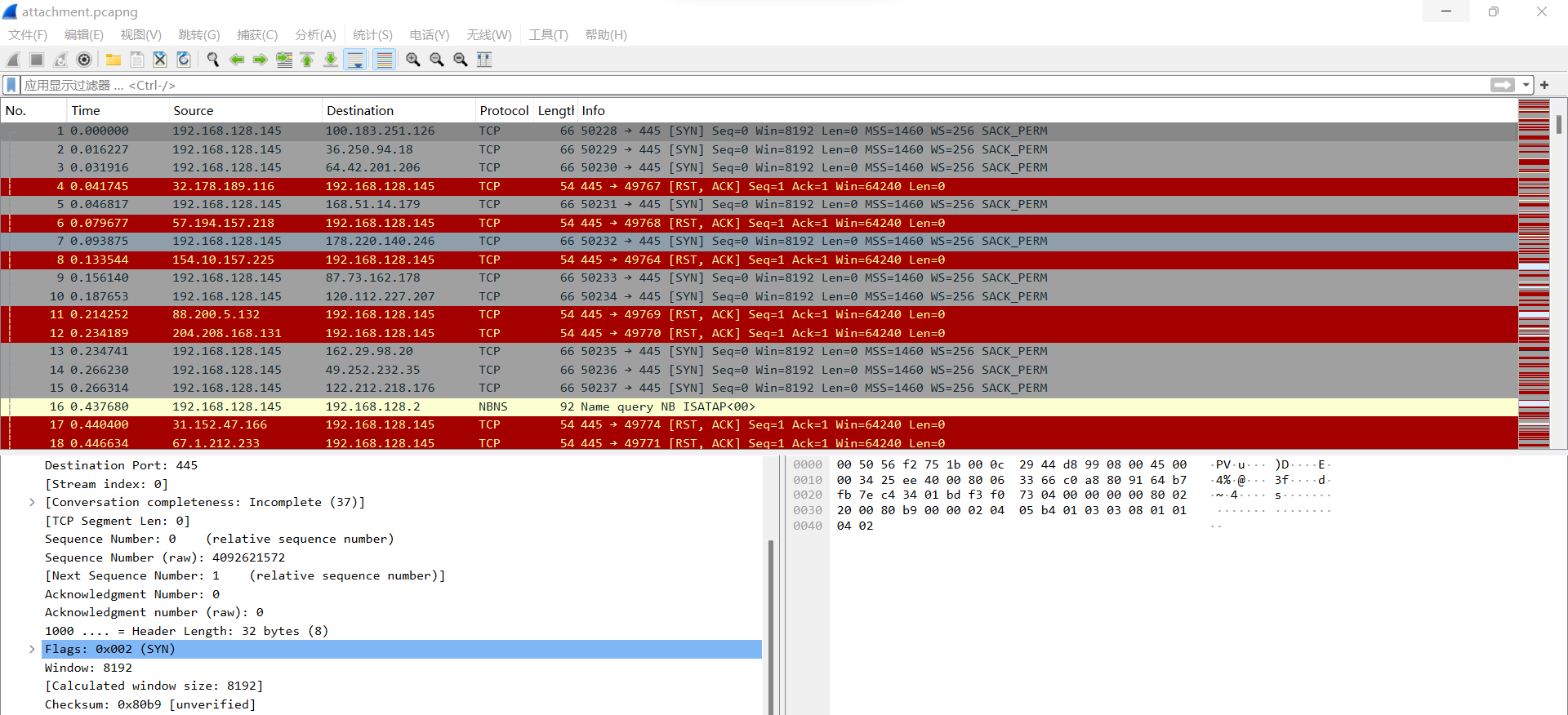Jump to last packet with the down arrow icon
The image size is (1568, 715).
(331, 60)
